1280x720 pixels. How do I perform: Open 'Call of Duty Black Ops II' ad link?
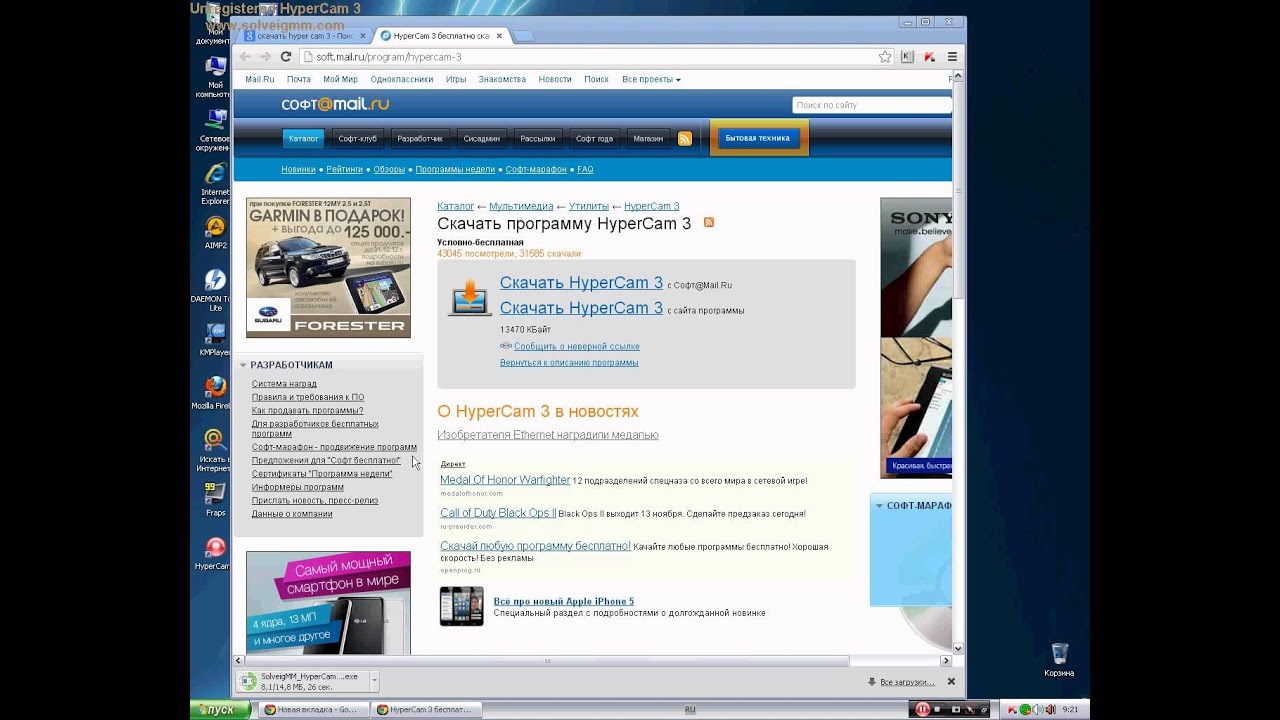tap(498, 513)
